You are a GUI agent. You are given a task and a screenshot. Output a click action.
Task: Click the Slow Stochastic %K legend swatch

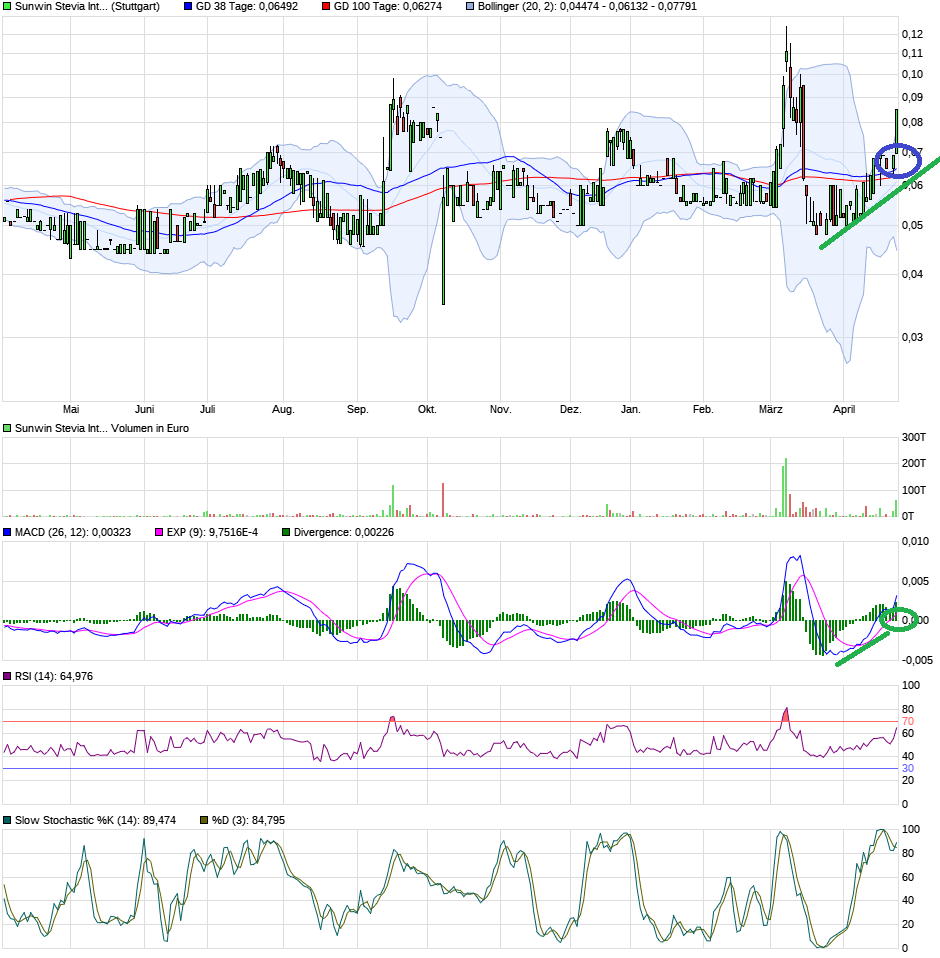click(7, 821)
